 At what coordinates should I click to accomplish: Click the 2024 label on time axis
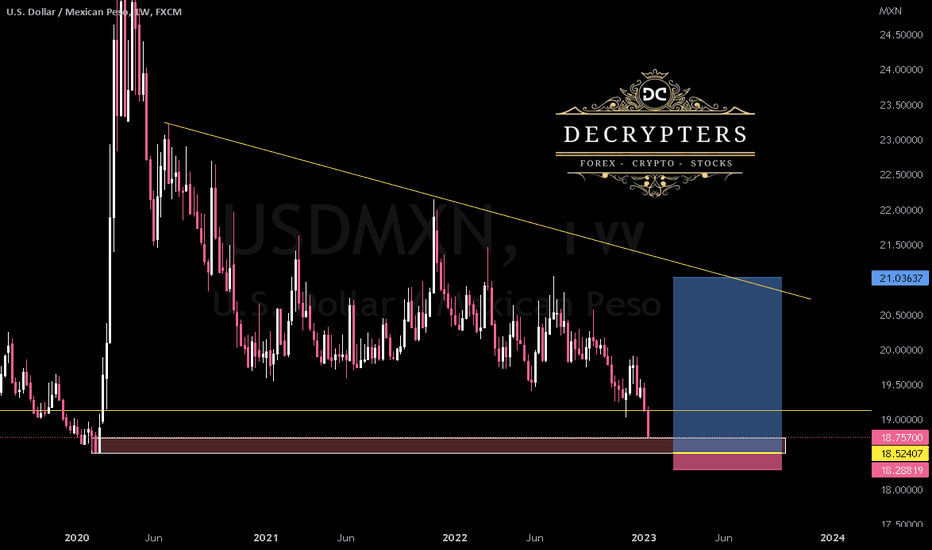(832, 538)
